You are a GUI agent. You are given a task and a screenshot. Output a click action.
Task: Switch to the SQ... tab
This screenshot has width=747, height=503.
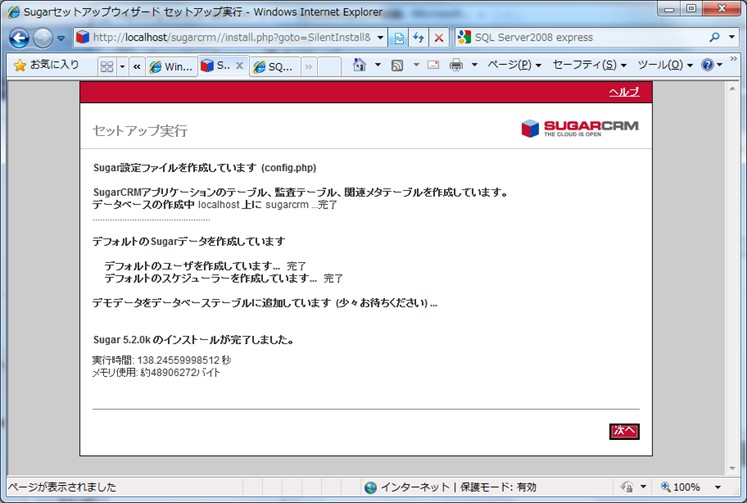pos(274,67)
